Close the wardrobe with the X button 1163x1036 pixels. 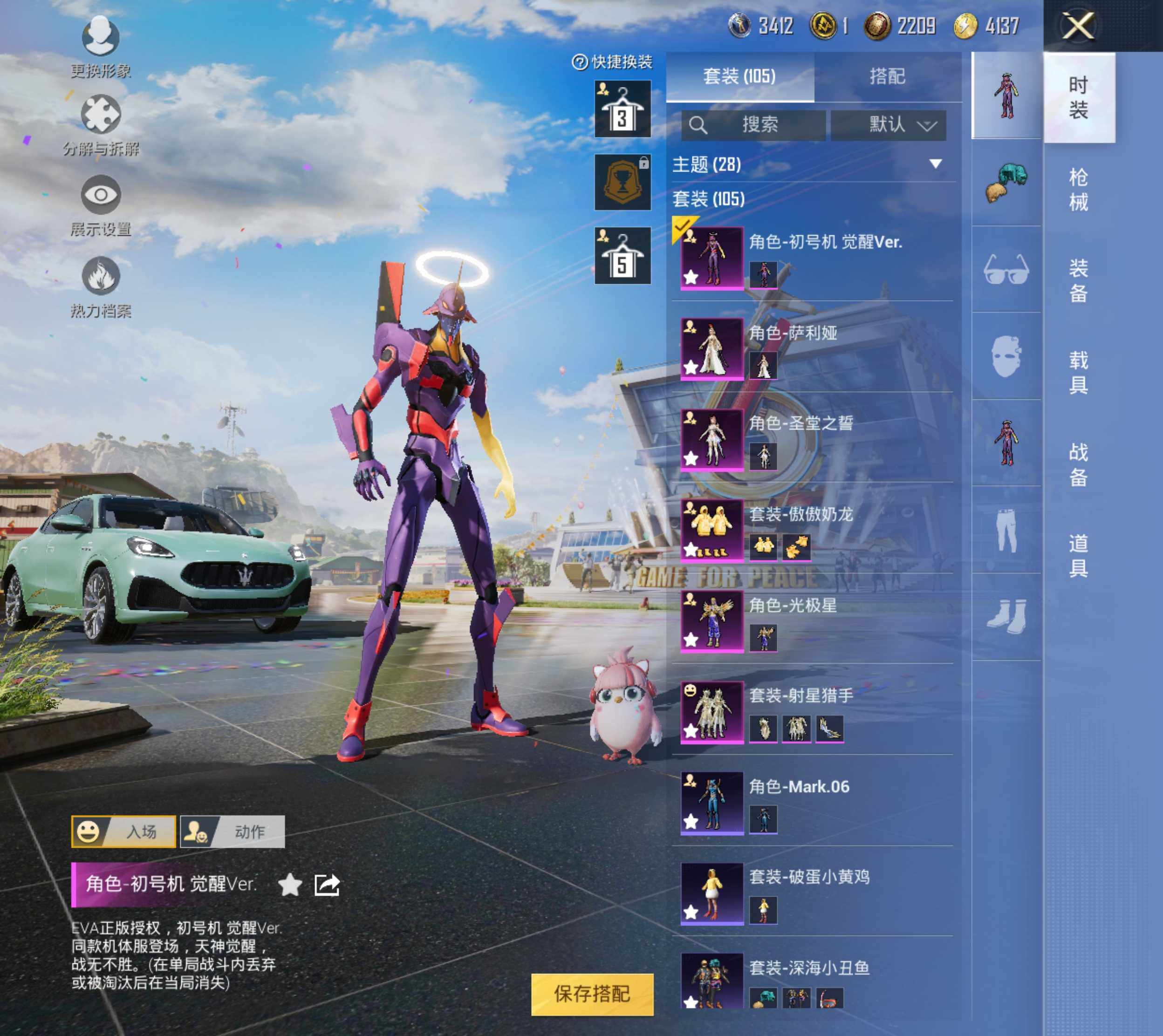[1079, 26]
